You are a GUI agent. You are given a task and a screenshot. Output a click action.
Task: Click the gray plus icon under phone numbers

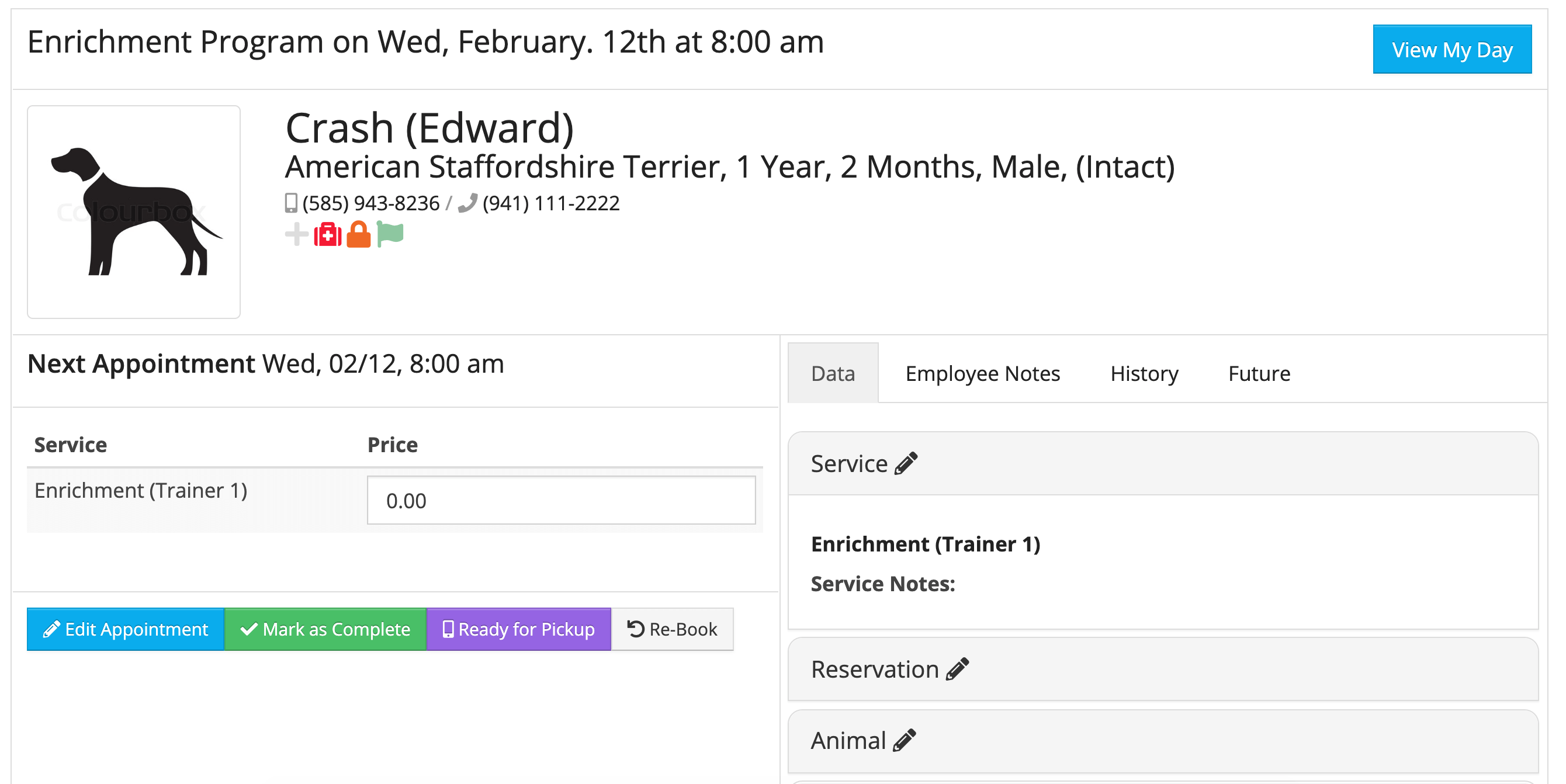click(296, 235)
